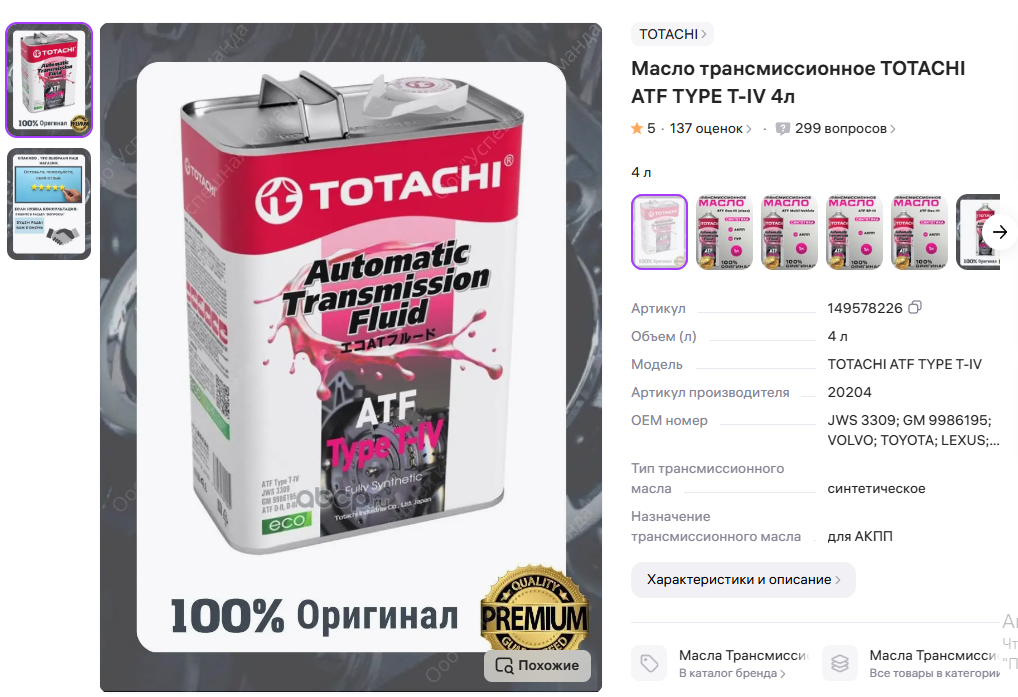The height and width of the screenshot is (697, 1018).
Task: Copy the article number 149578226
Action: (x=914, y=308)
